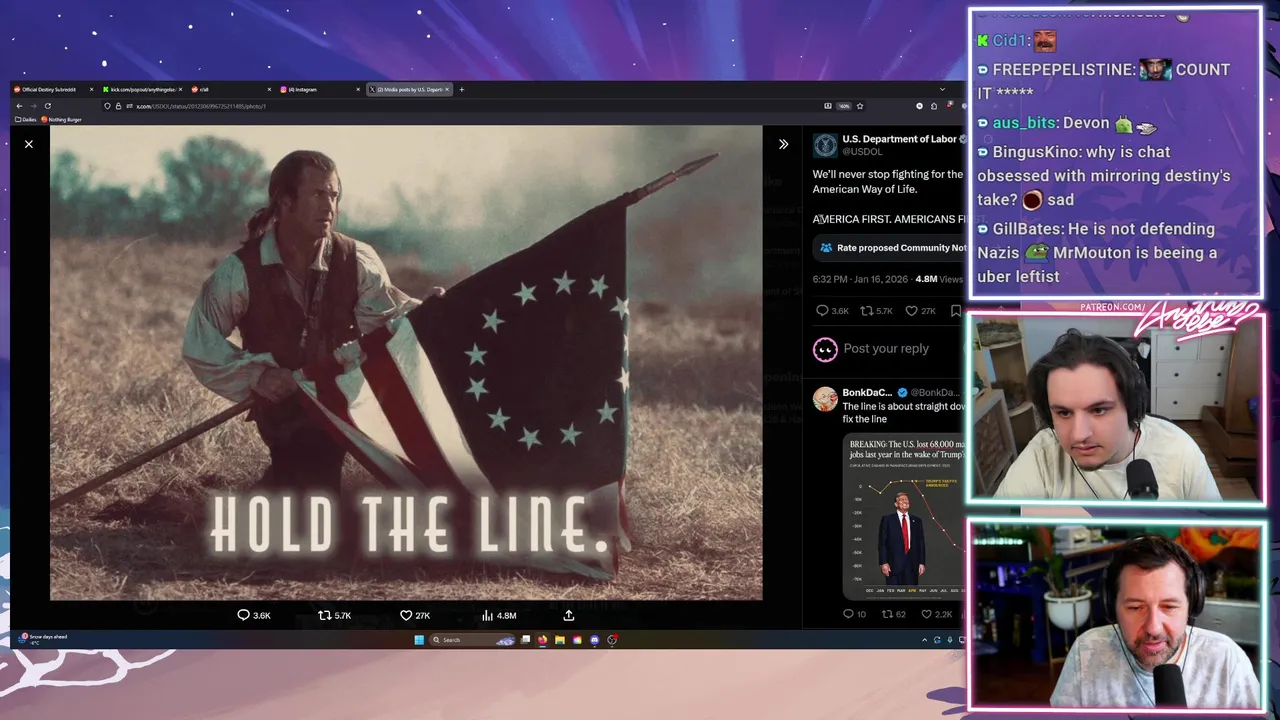Like BonkDaC's comment showing 2.2K
Viewport: 1280px width, 720px height.
[937, 614]
